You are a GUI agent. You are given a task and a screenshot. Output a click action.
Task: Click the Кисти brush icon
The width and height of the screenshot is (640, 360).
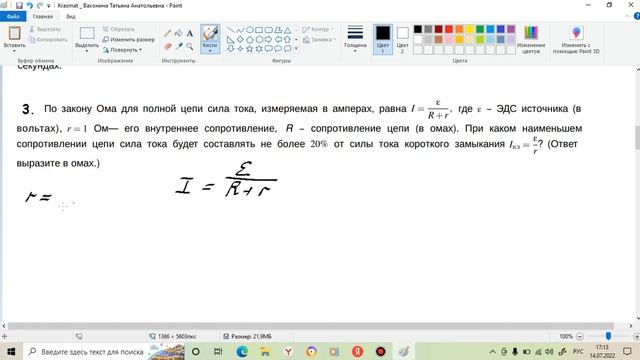click(x=210, y=33)
